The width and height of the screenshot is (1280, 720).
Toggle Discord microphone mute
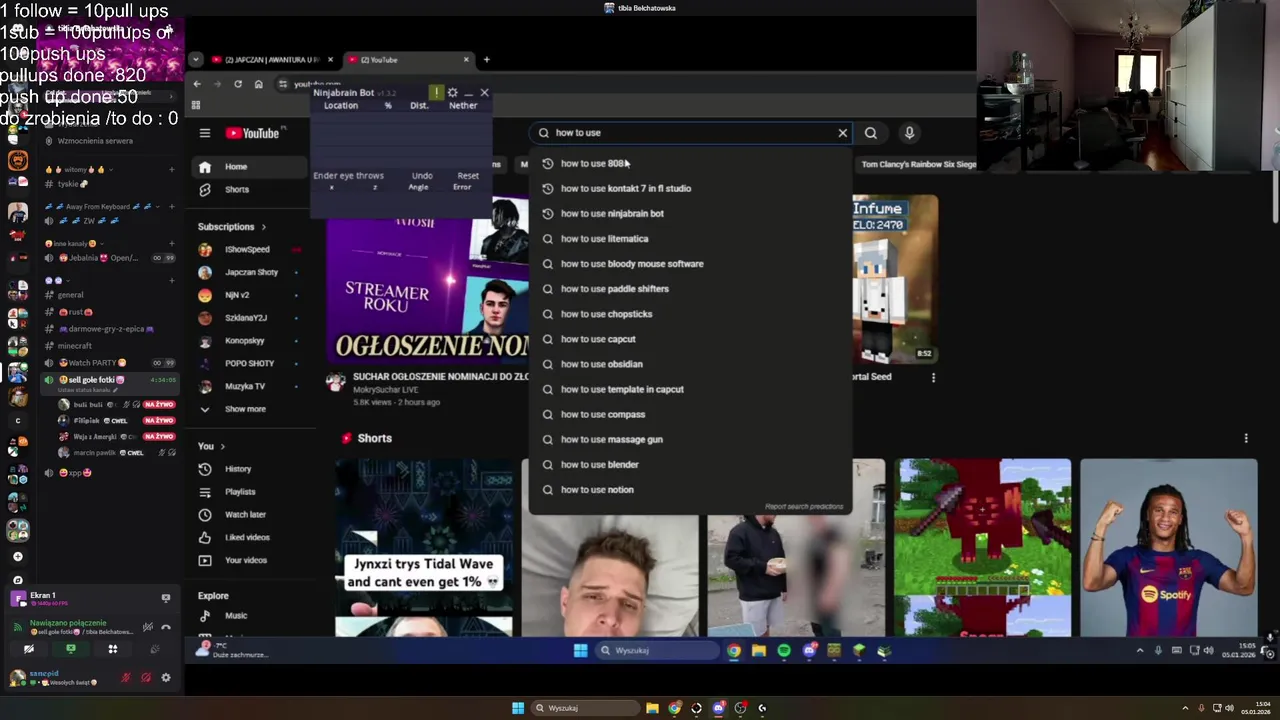(x=126, y=678)
